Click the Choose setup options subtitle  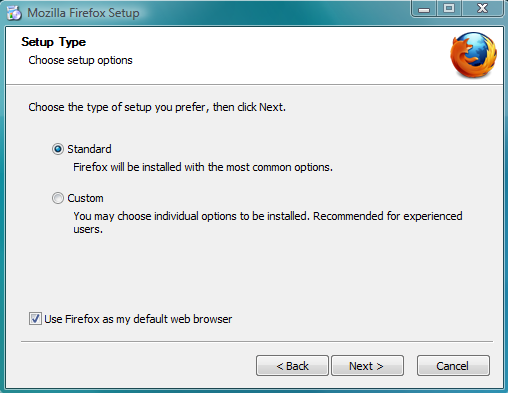coord(80,60)
